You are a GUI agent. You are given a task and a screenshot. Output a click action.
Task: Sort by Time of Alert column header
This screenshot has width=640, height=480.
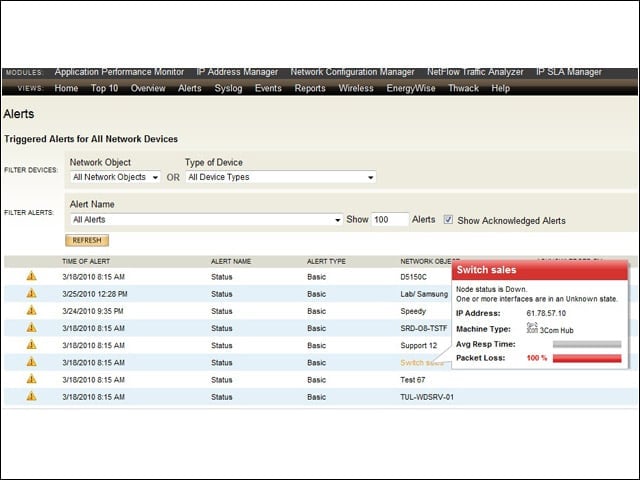click(86, 261)
